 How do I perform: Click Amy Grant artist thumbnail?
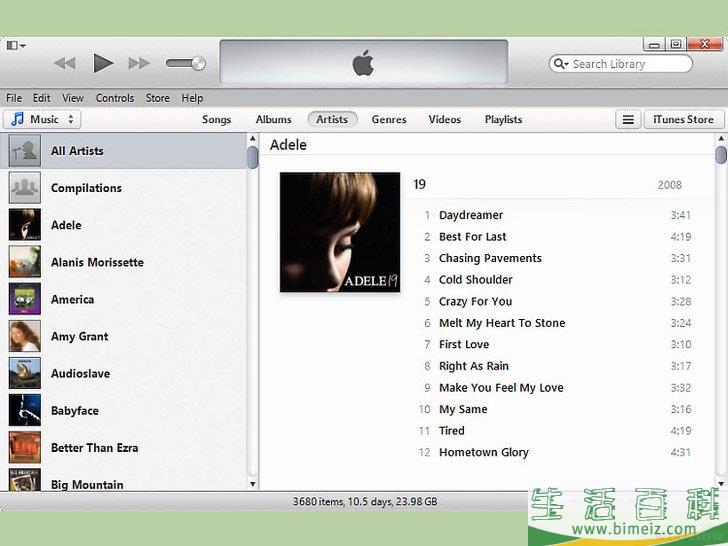tap(25, 336)
